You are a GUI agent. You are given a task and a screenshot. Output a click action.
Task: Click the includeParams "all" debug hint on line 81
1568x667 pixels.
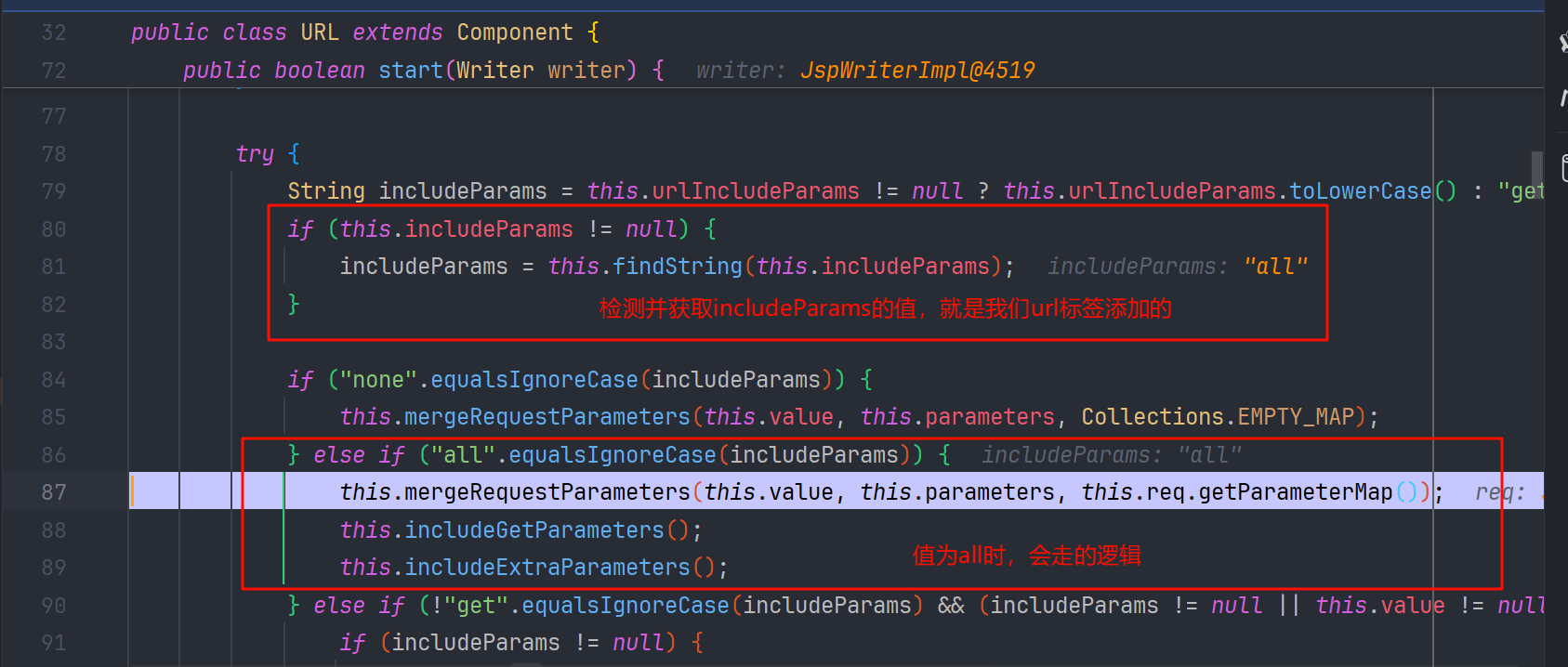click(1178, 267)
